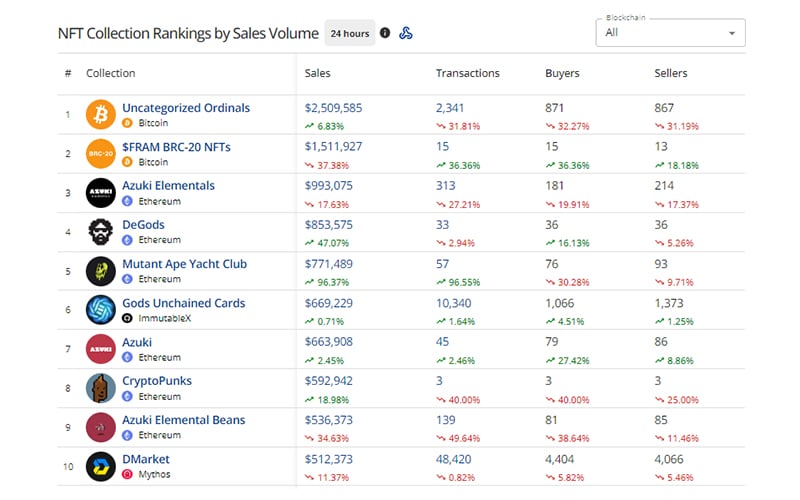The width and height of the screenshot is (800, 500).
Task: Click the Blockchain dropdown arrow
Action: pyautogui.click(x=732, y=33)
